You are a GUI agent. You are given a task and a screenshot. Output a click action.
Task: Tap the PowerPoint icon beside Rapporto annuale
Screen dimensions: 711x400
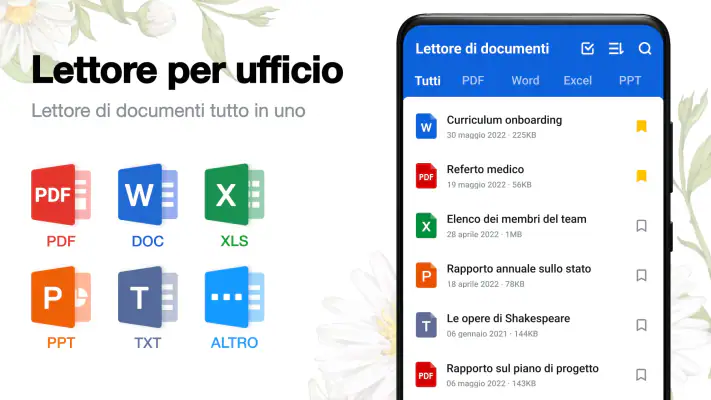coord(426,275)
